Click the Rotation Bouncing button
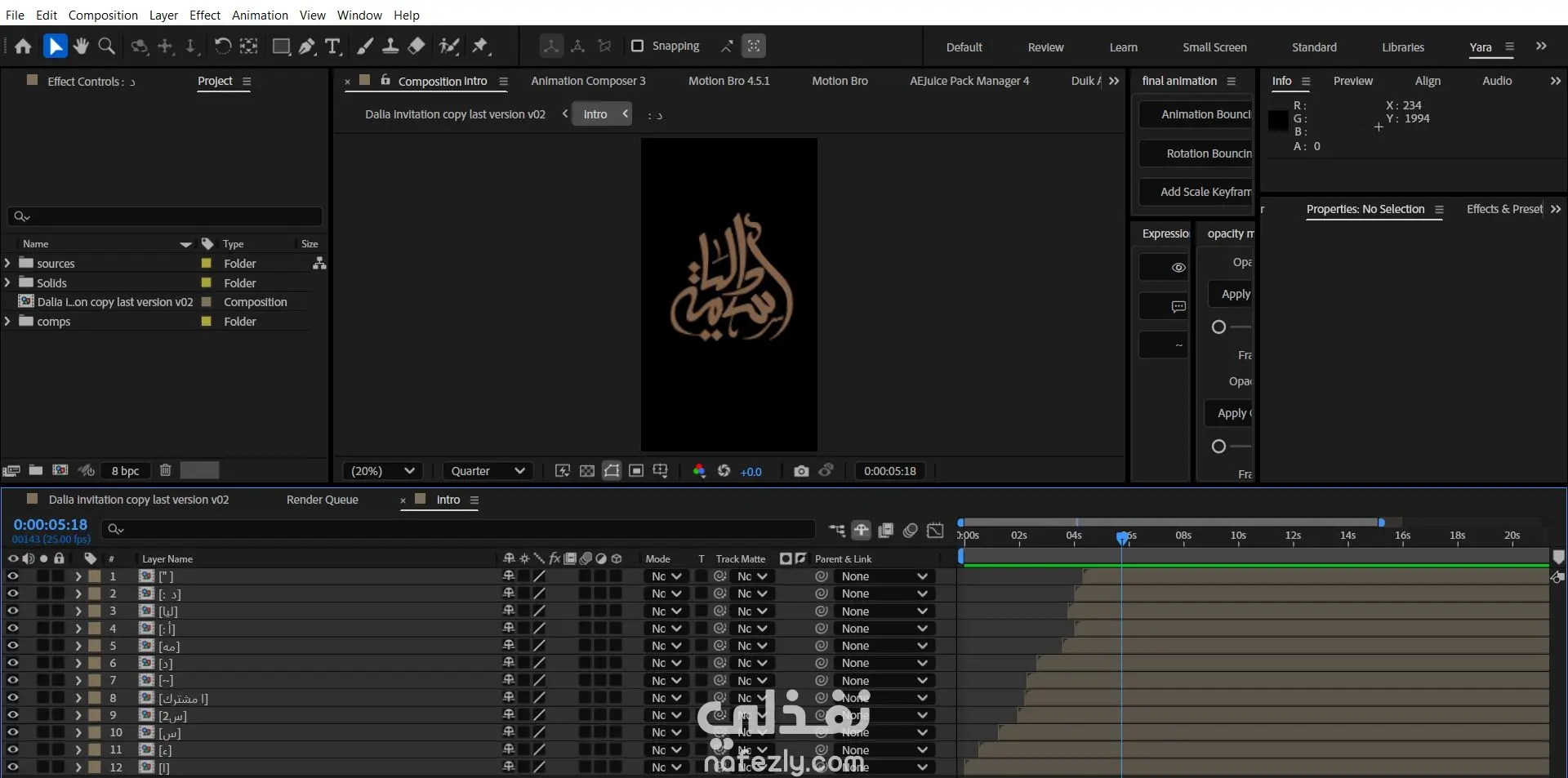This screenshot has width=1568, height=778. tap(1196, 153)
